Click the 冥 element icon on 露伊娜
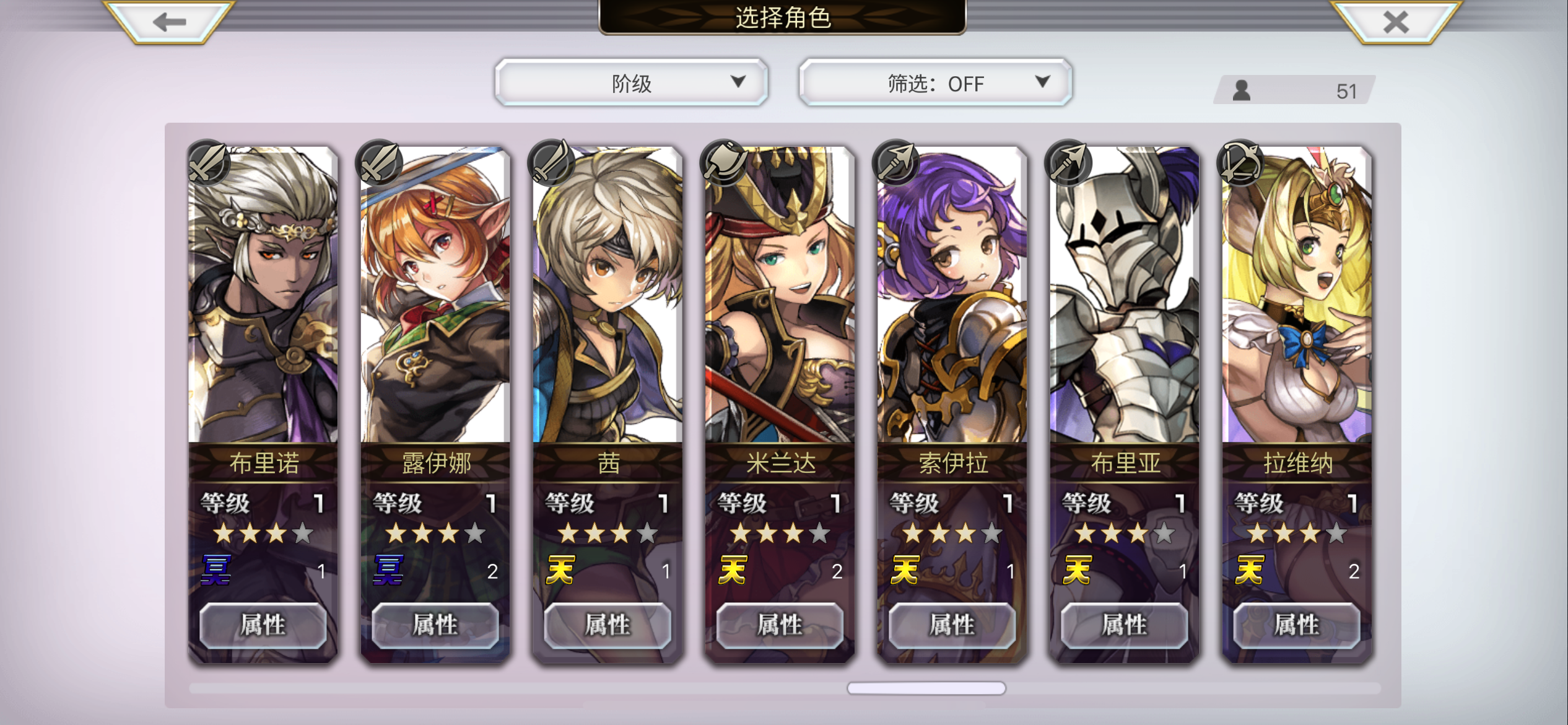Viewport: 1568px width, 725px height. tap(388, 570)
